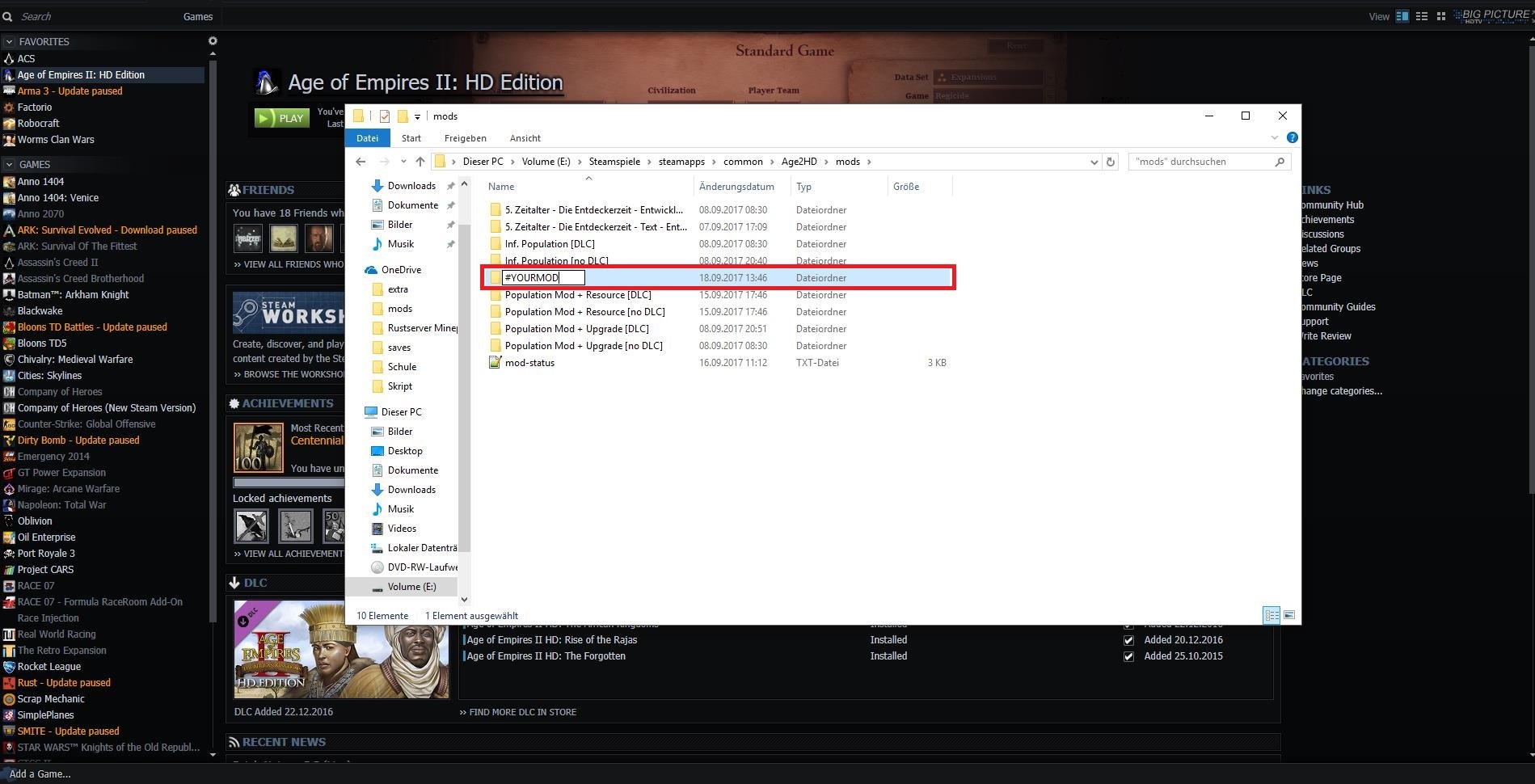Open the favorites settings gear icon
The width and height of the screenshot is (1535, 784).
pos(213,41)
